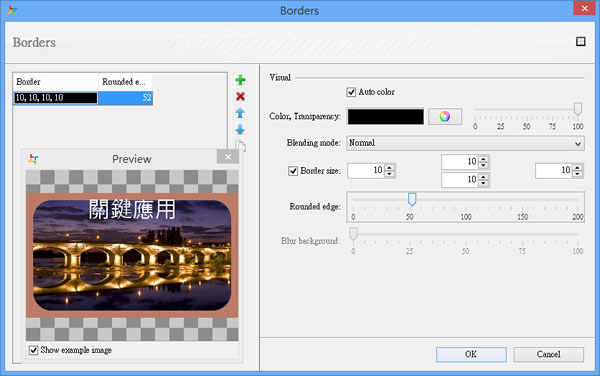Toggle the Border size checkbox
The width and height of the screenshot is (600, 376).
click(x=293, y=171)
